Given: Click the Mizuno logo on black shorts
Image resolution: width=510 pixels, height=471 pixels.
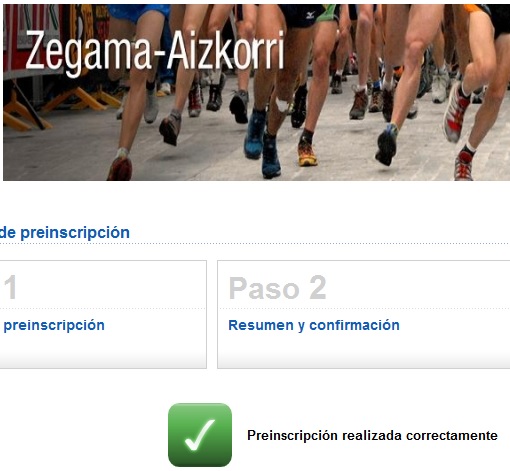Looking at the screenshot, I should pyautogui.click(x=310, y=15).
